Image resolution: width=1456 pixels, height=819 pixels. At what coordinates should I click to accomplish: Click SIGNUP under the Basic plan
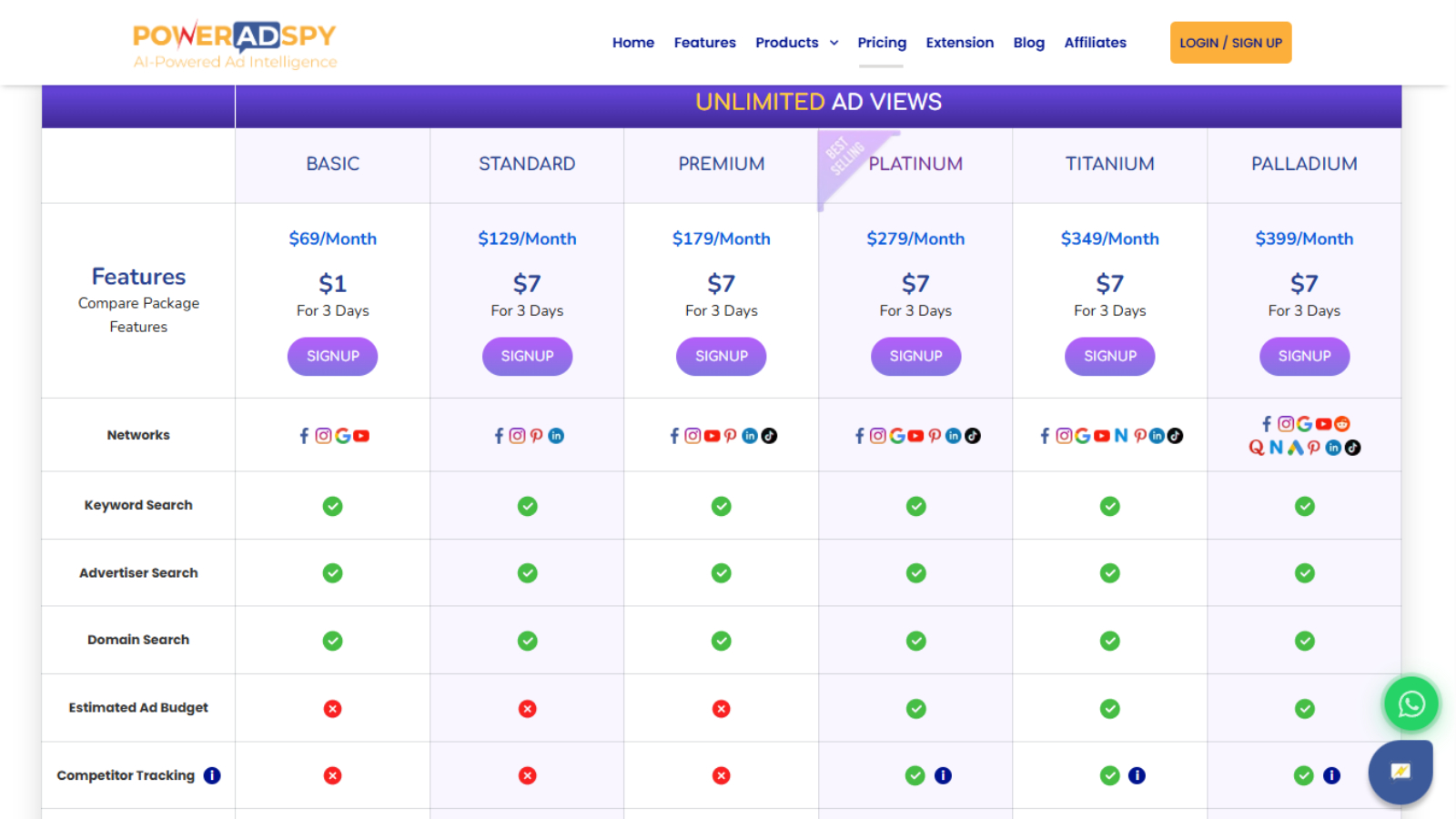(332, 356)
